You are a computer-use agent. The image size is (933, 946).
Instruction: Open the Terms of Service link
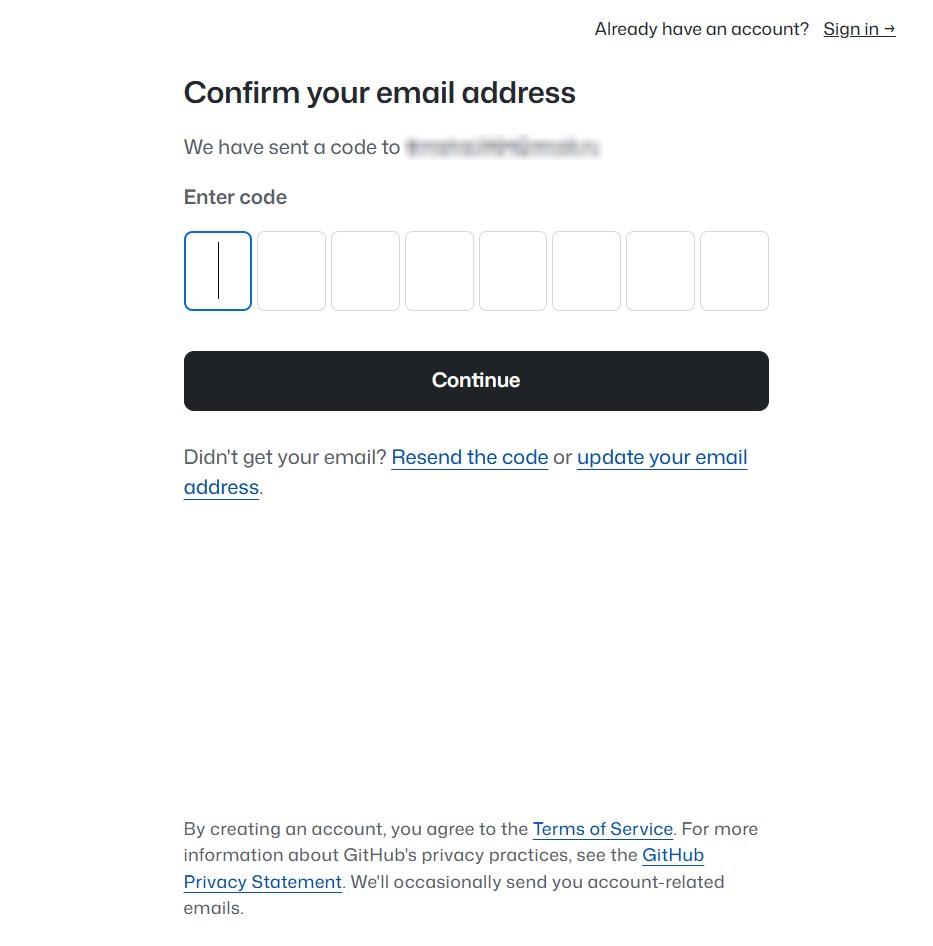click(x=603, y=829)
